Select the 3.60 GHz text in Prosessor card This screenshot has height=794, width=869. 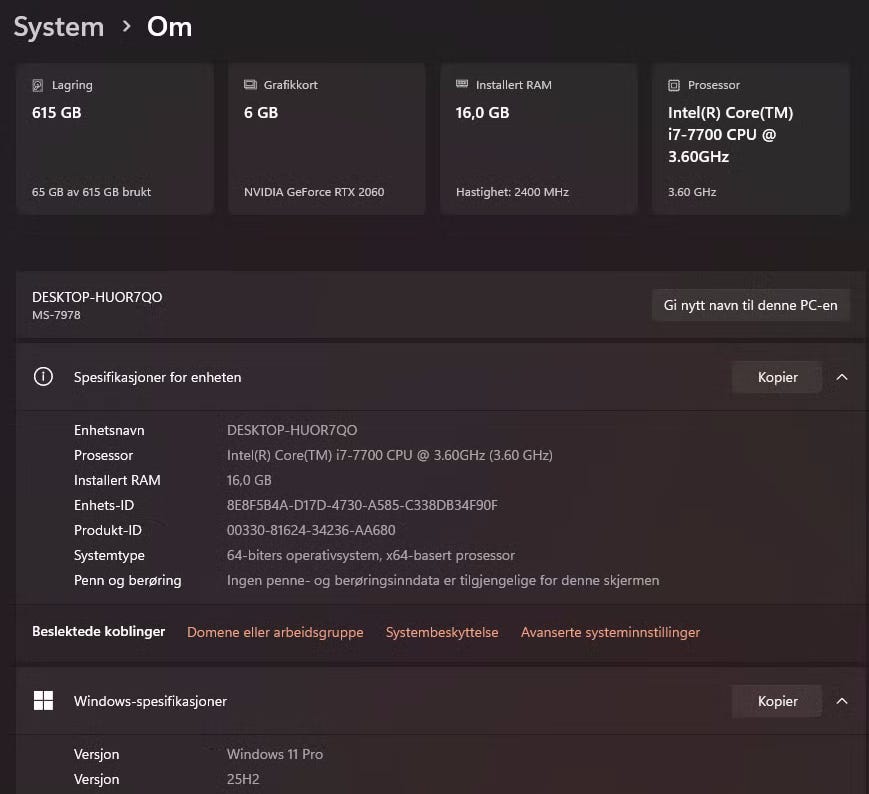click(x=692, y=192)
